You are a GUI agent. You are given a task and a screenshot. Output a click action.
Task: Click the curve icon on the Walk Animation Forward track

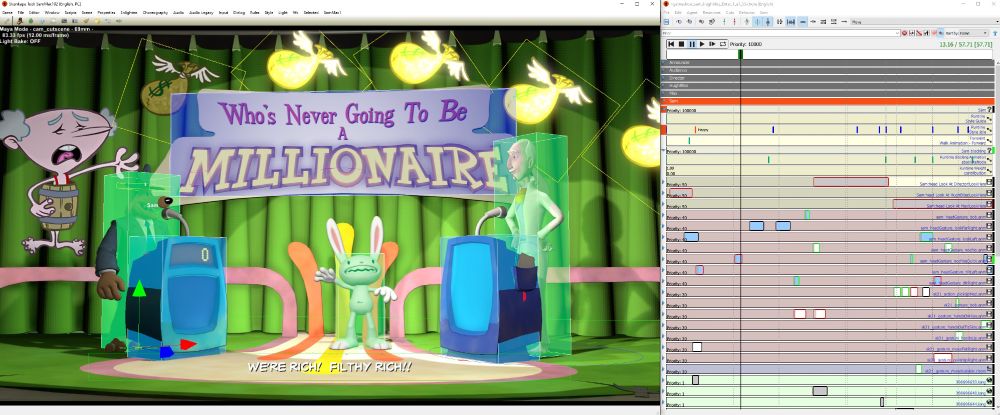coord(989,141)
